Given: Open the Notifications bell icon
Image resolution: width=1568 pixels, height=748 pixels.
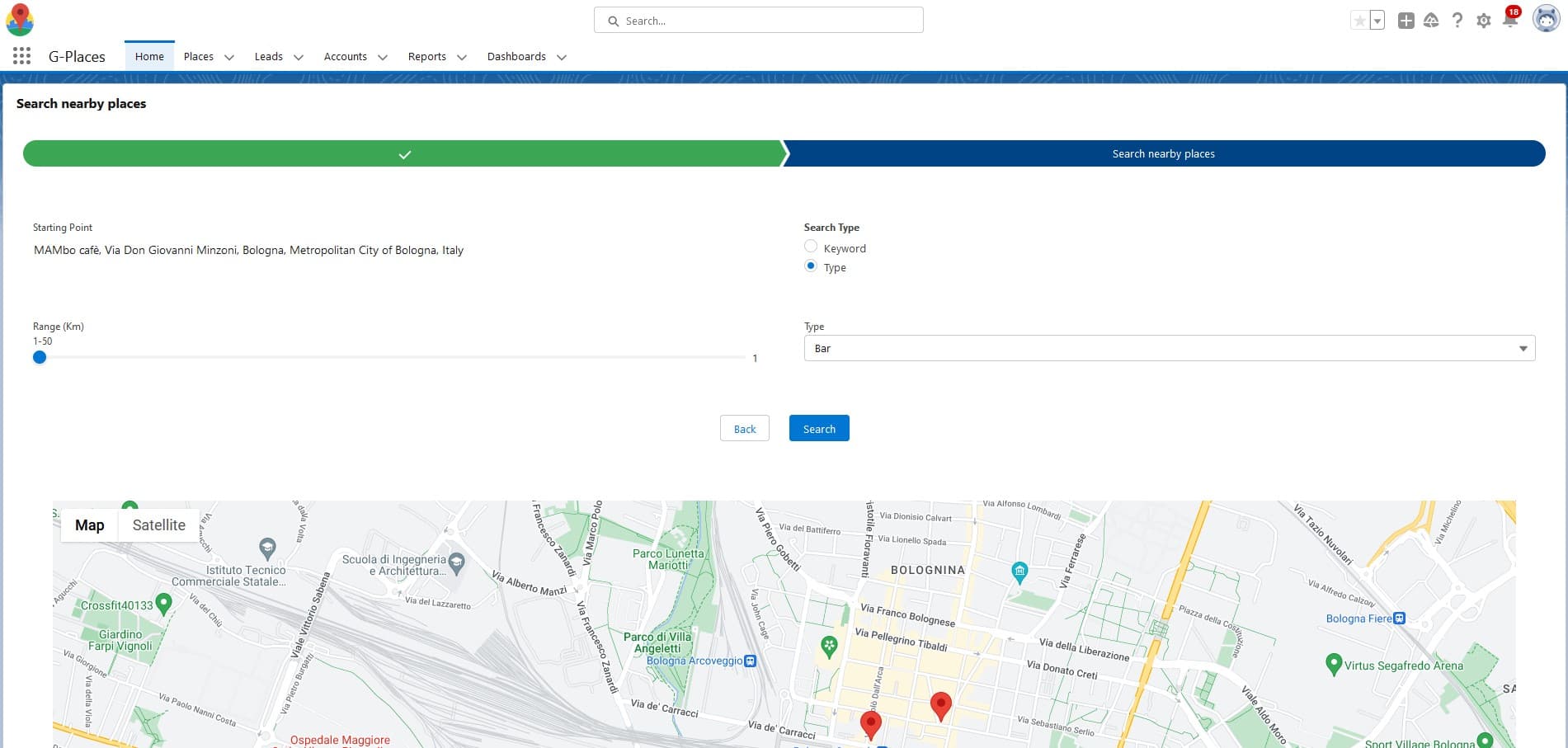Looking at the screenshot, I should coord(1510,19).
